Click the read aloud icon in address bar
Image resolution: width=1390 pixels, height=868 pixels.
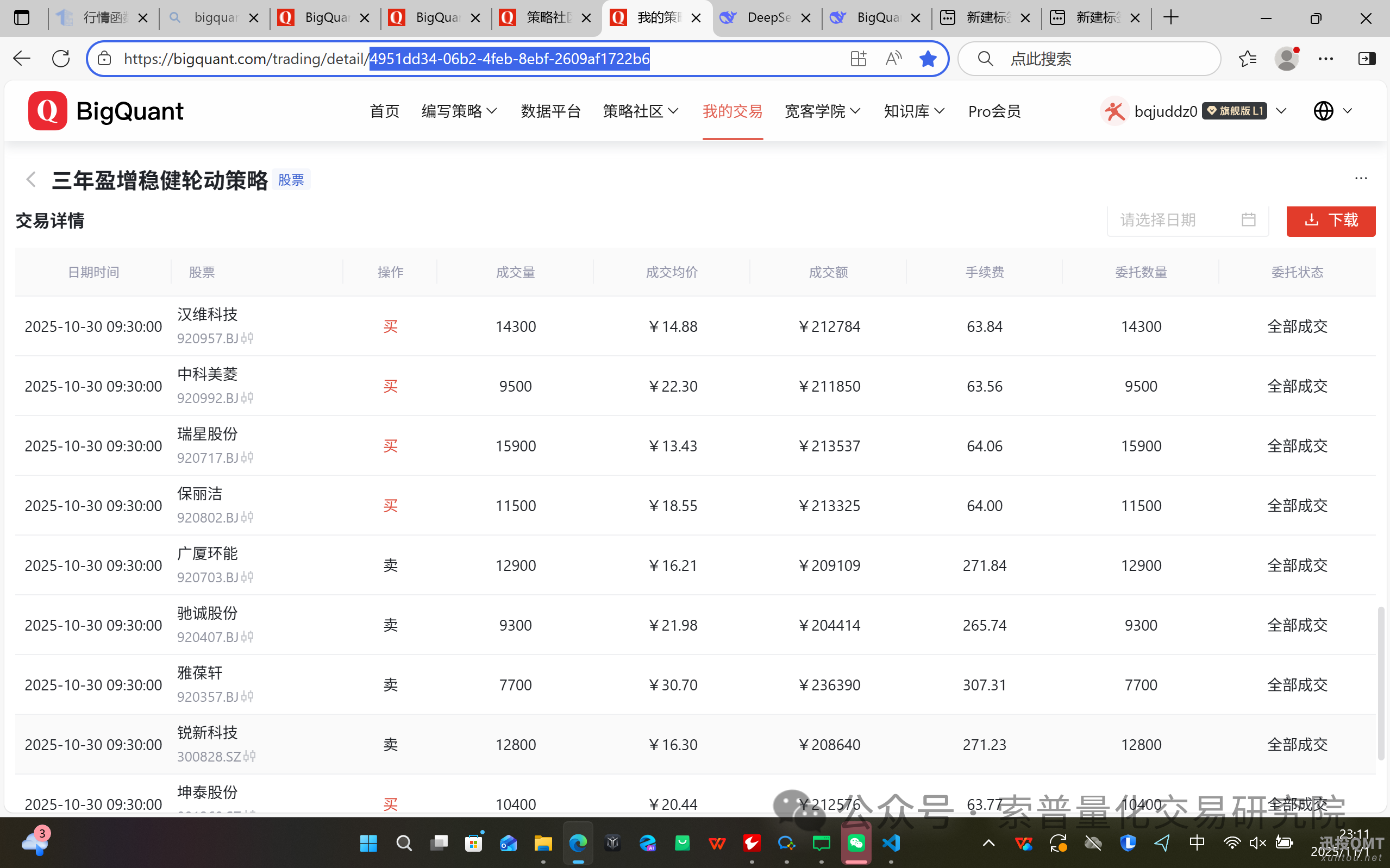click(x=893, y=59)
